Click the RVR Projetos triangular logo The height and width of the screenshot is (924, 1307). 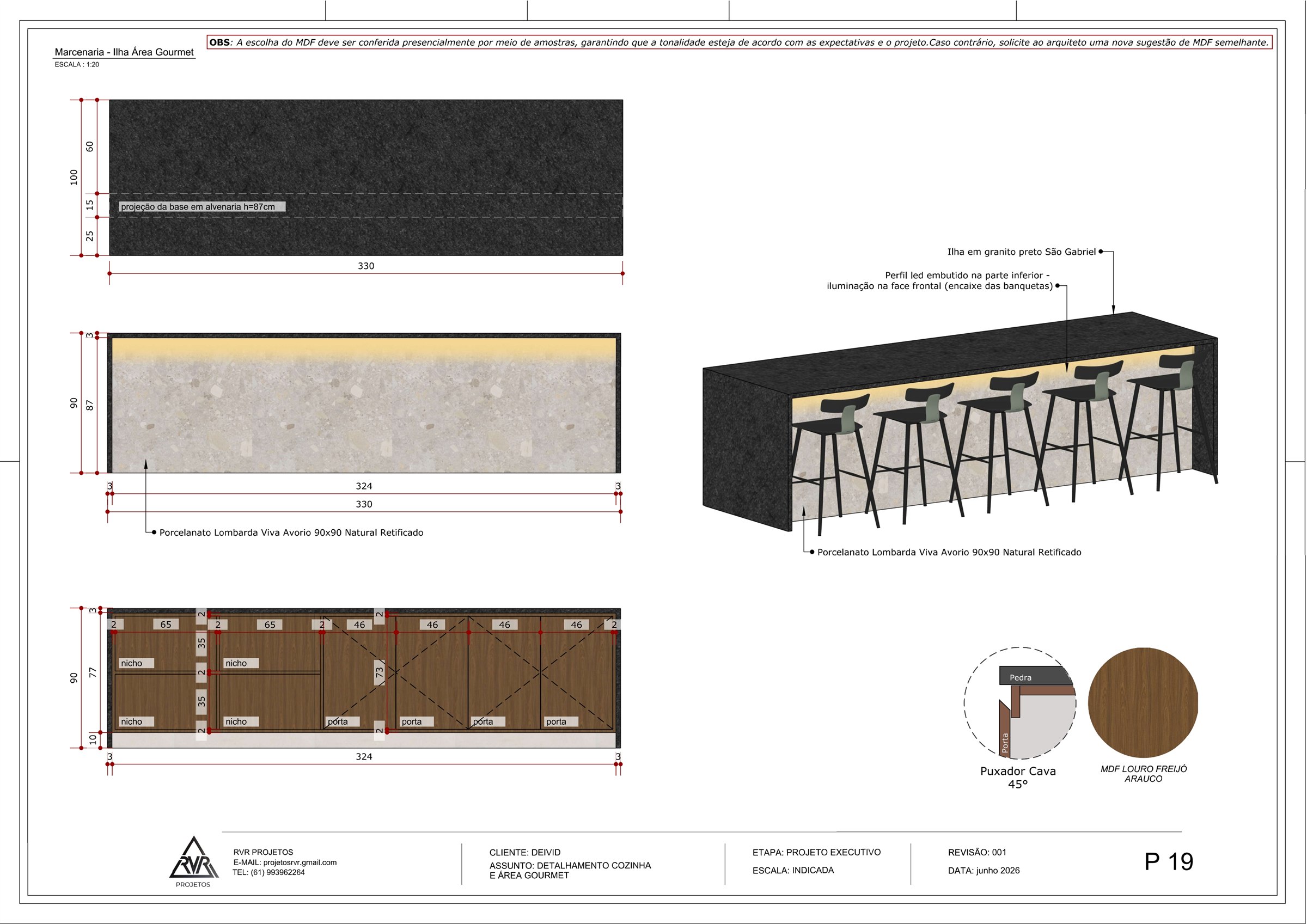coord(193,861)
